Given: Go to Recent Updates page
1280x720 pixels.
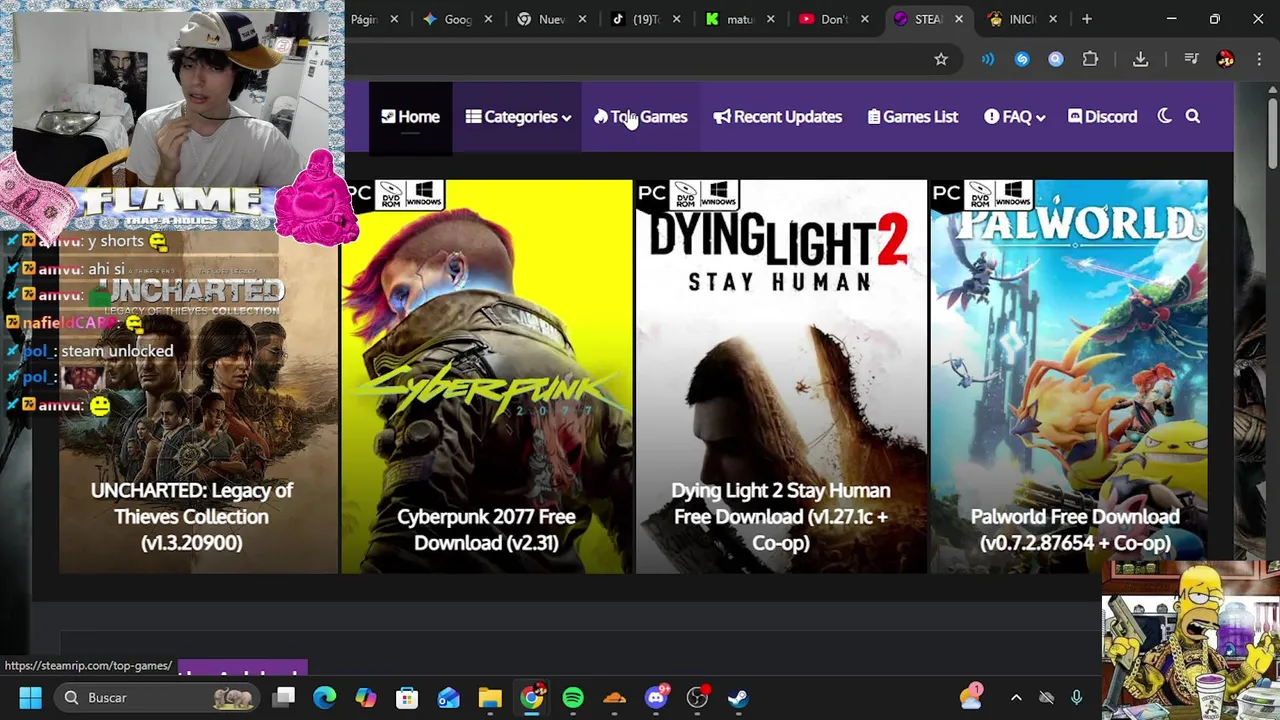Looking at the screenshot, I should click(777, 117).
